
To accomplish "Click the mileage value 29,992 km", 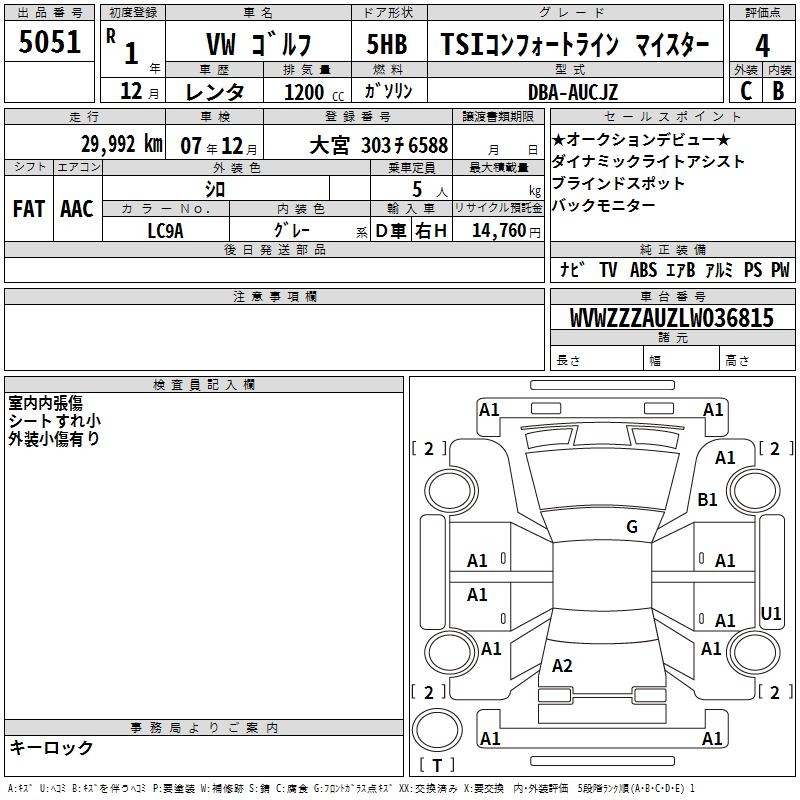I will click(x=122, y=144).
